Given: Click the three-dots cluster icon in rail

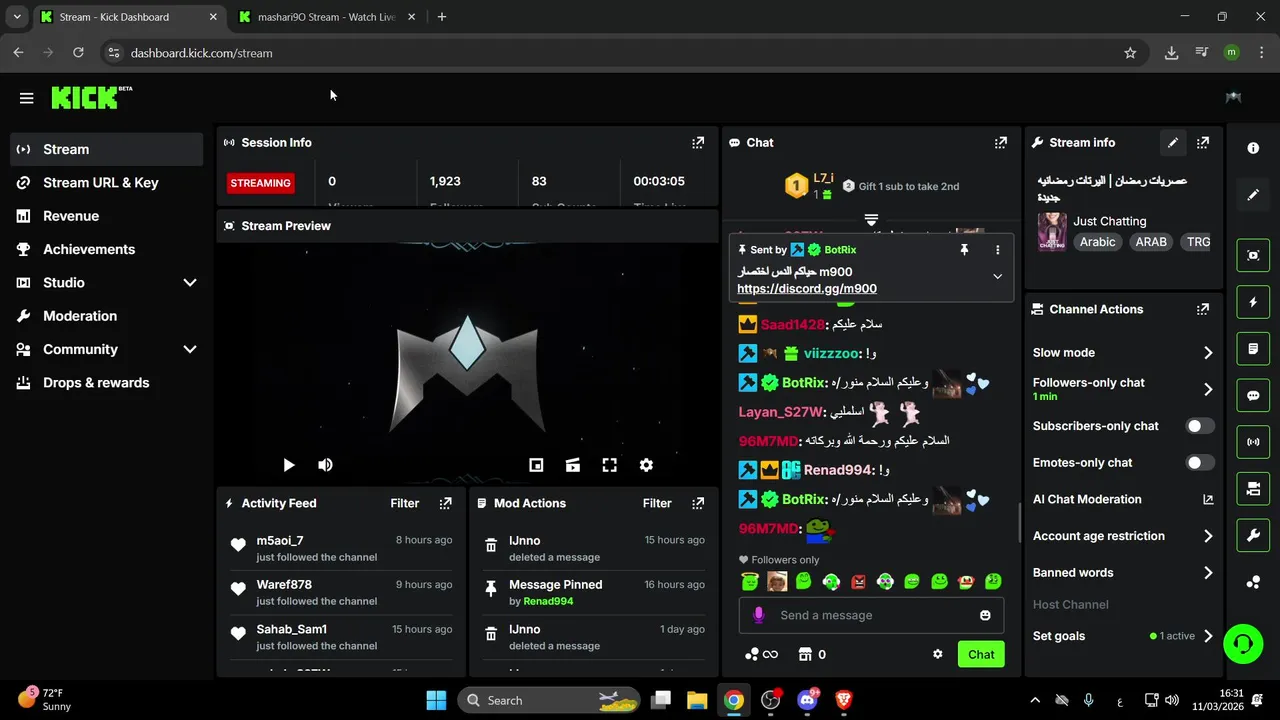Looking at the screenshot, I should coord(1253,583).
